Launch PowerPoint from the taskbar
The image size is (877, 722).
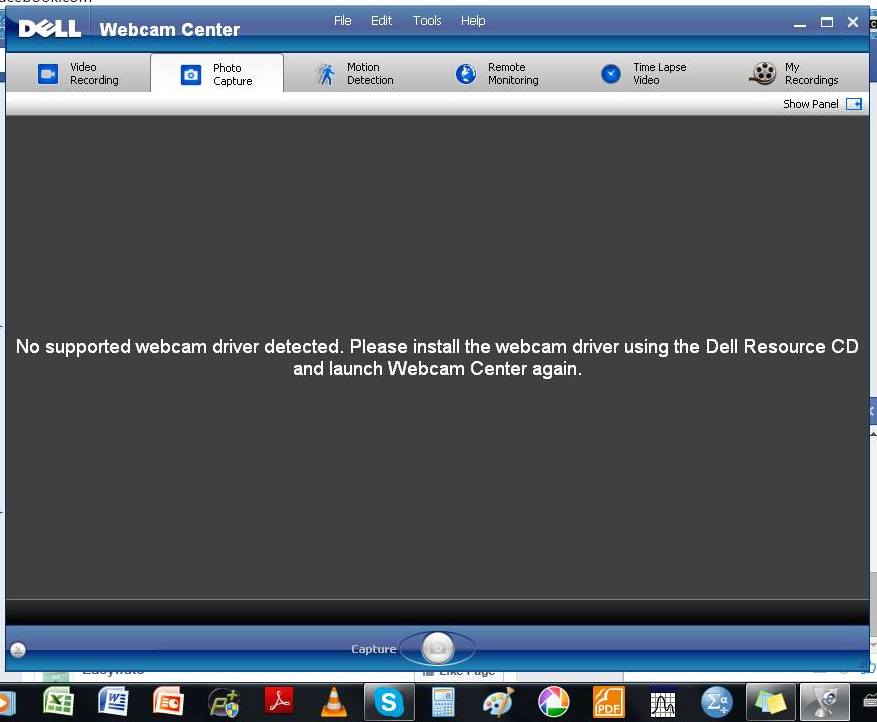[168, 701]
